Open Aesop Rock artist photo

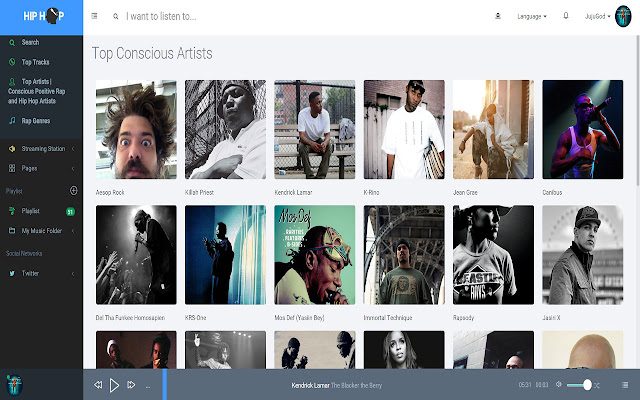(x=136, y=129)
